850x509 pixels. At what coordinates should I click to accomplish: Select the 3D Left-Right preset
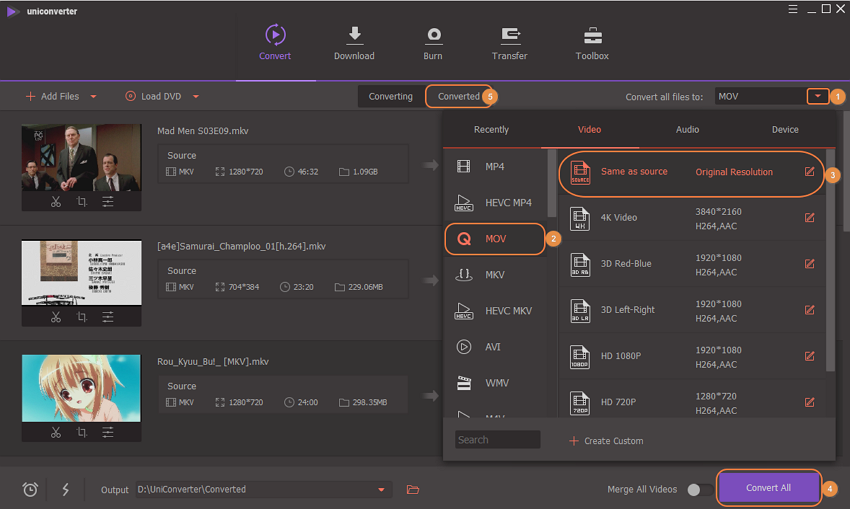691,311
